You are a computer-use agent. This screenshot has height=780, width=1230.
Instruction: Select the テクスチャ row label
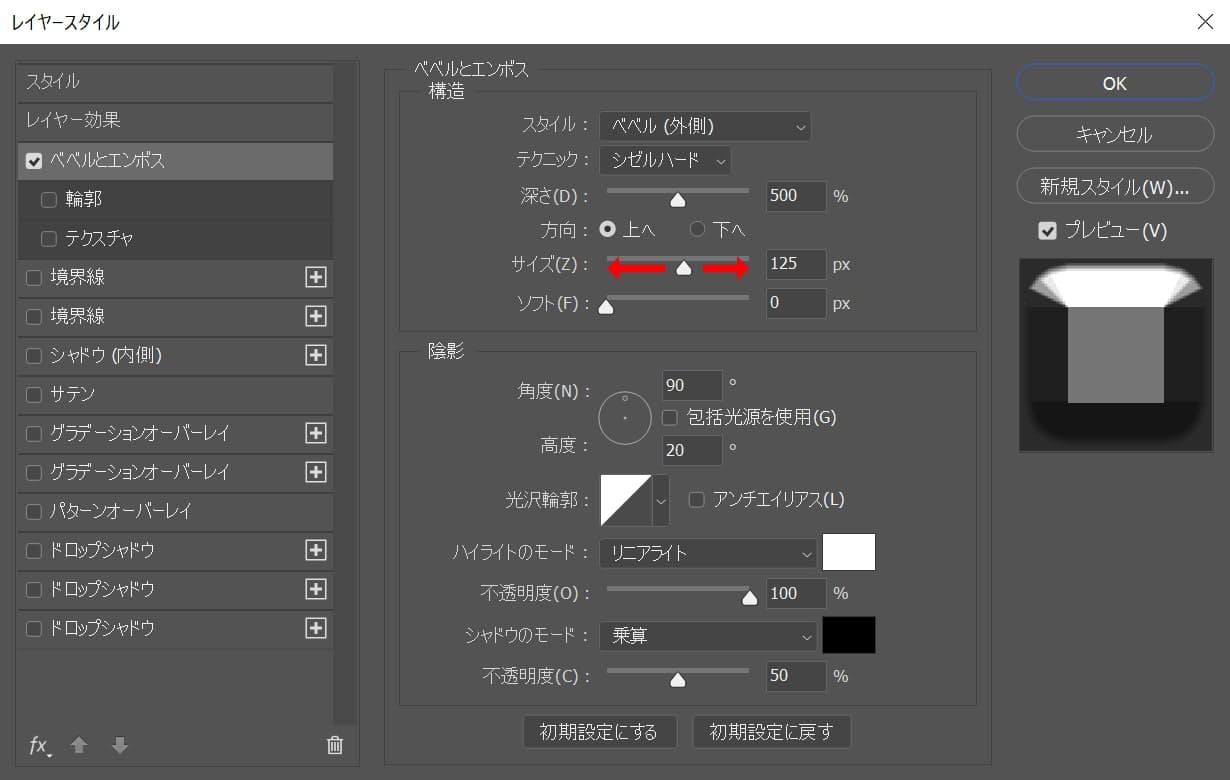pyautogui.click(x=99, y=239)
